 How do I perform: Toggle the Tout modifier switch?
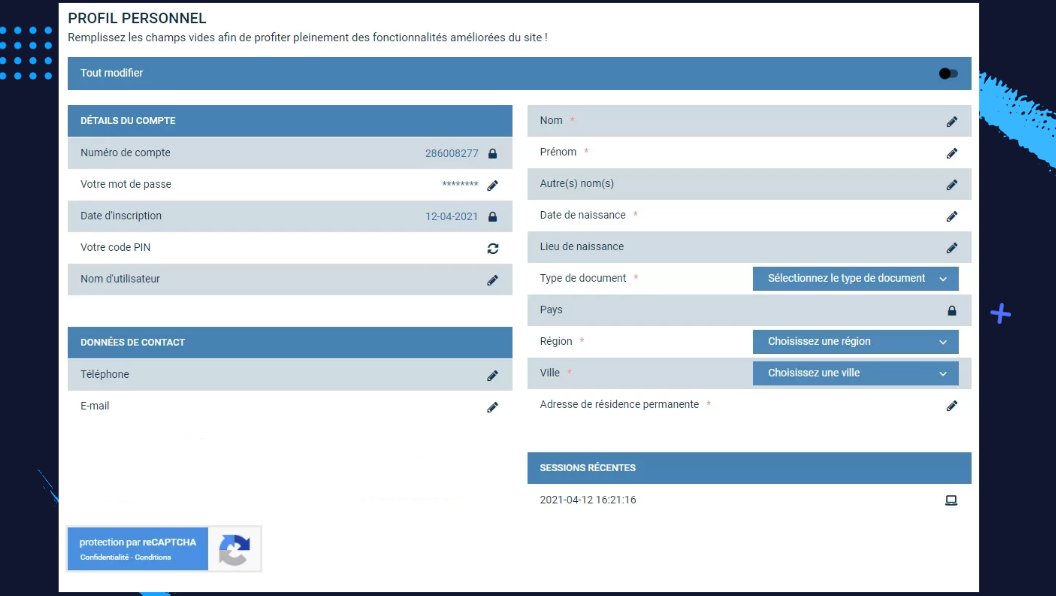click(x=948, y=73)
